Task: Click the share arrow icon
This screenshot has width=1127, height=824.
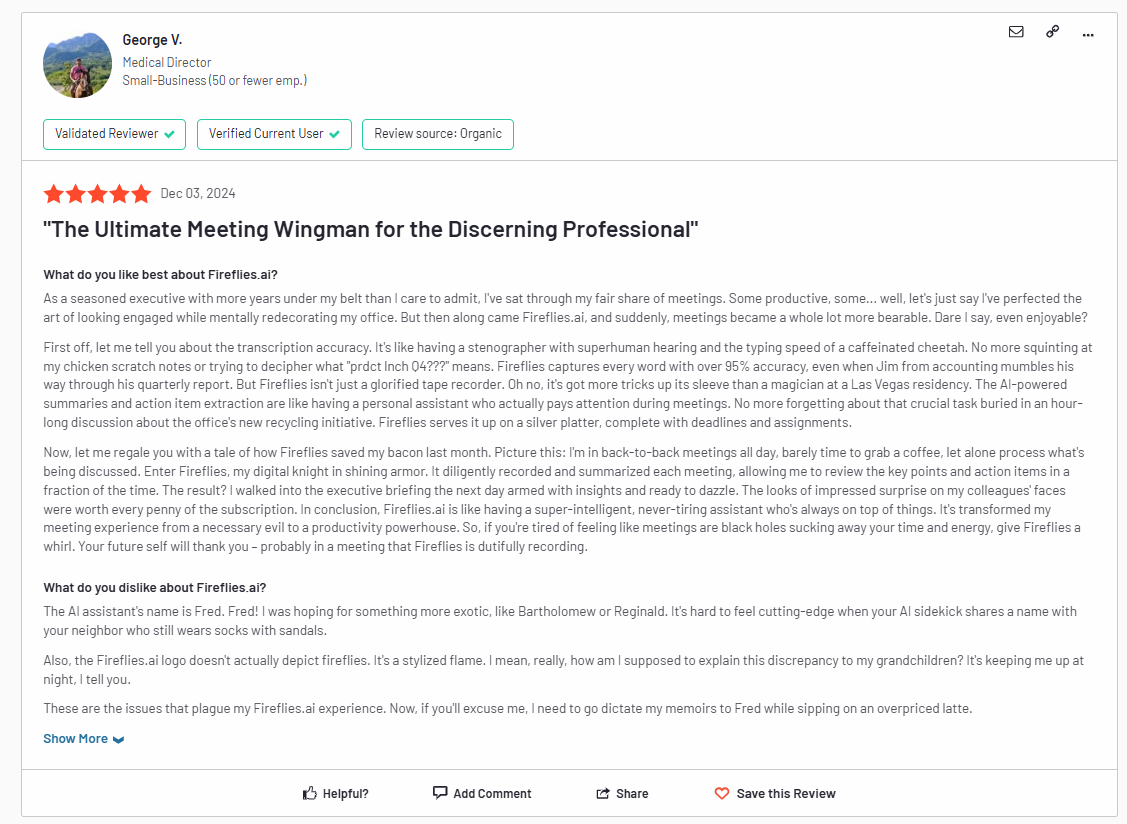Action: [x=603, y=793]
